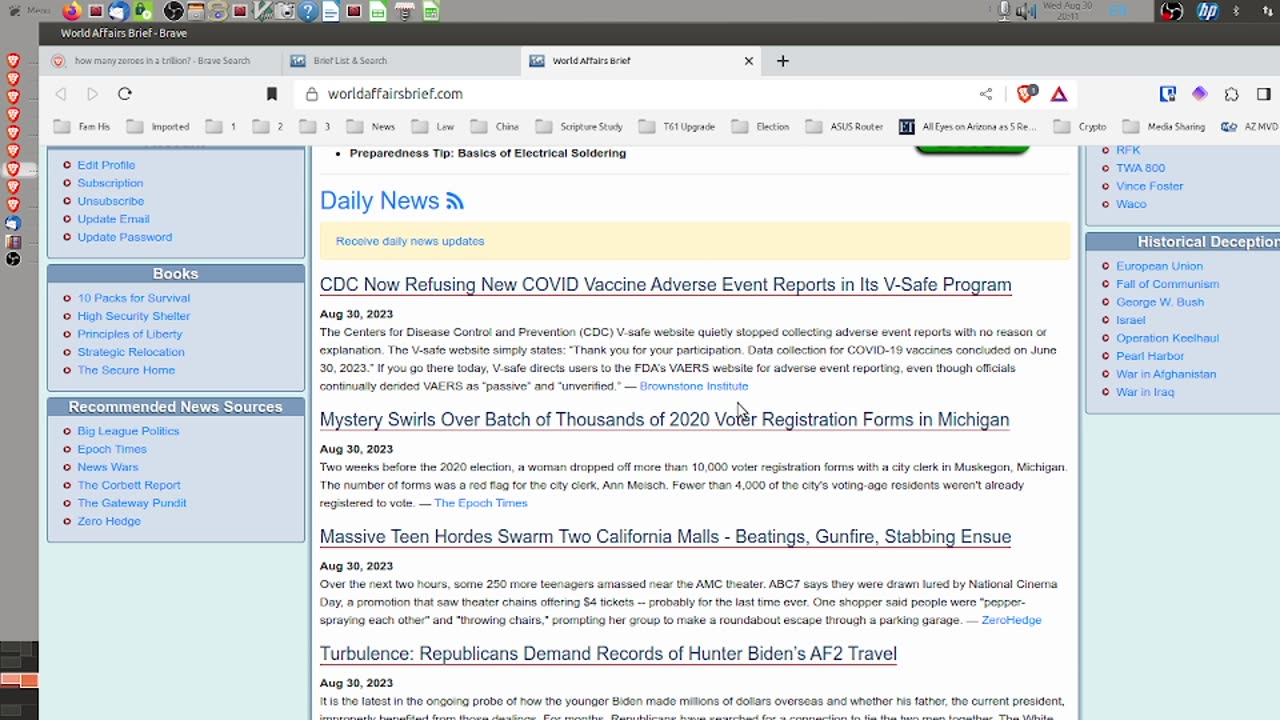
Task: Open Edit Profile in the sidebar
Action: click(106, 165)
